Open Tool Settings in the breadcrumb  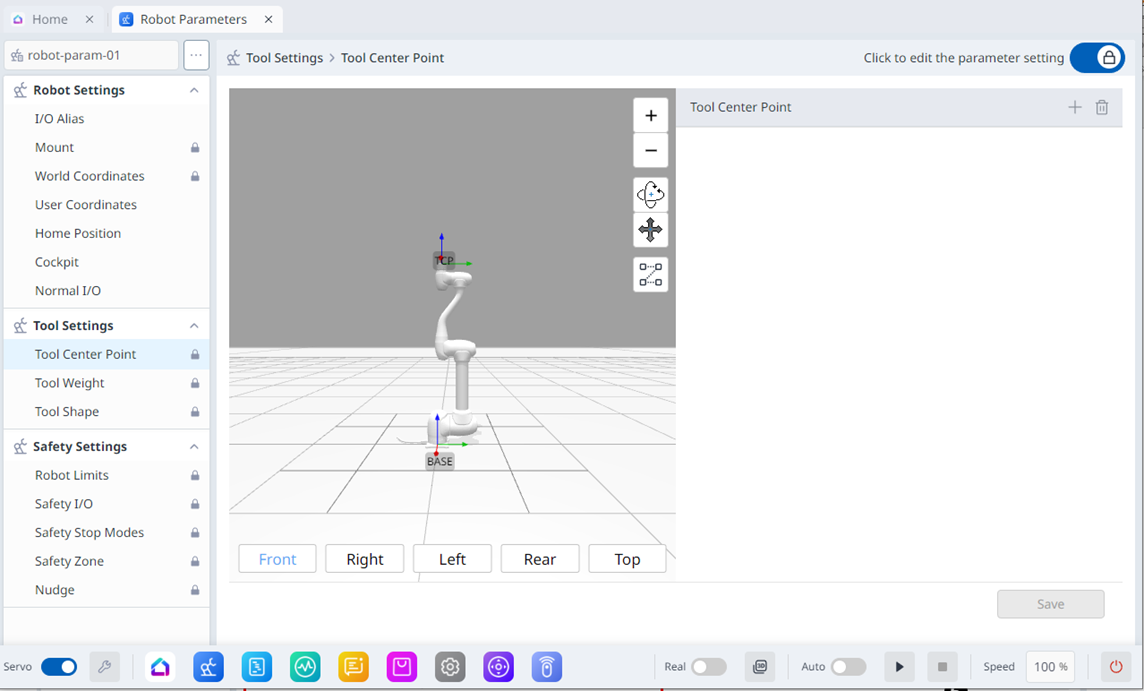click(284, 57)
